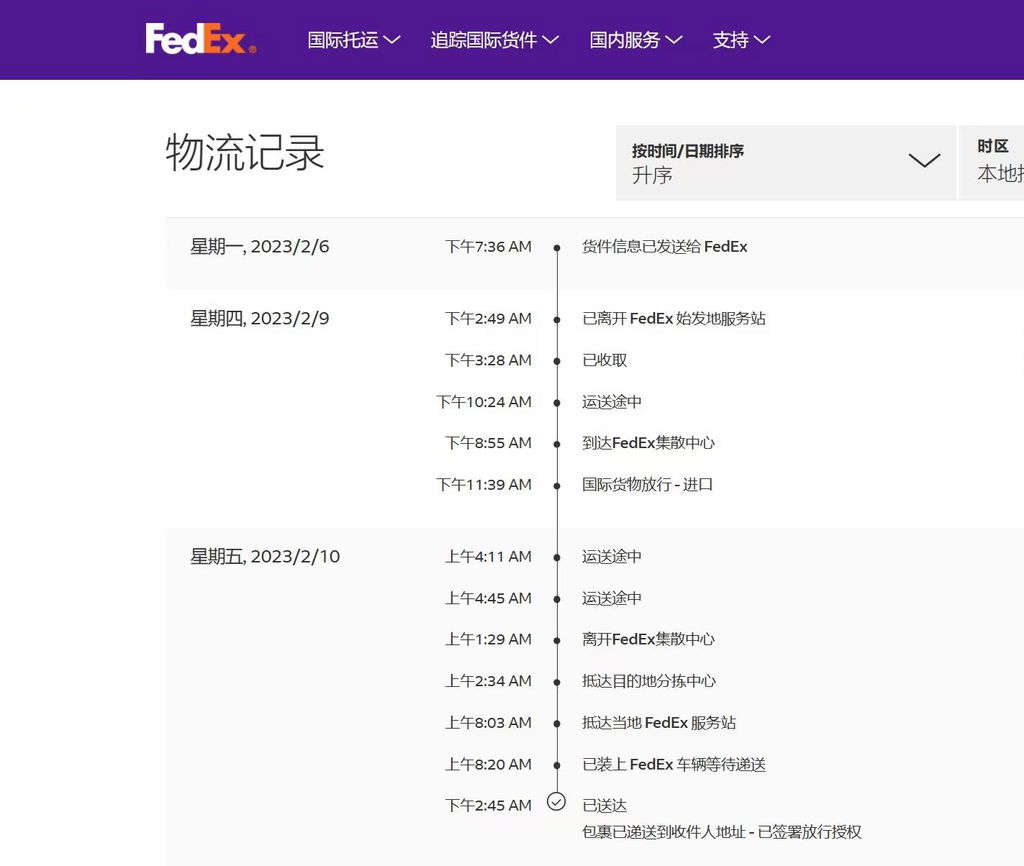Click the timeline dot for 离开FedEx集散中心
The image size is (1024, 866).
pos(557,641)
